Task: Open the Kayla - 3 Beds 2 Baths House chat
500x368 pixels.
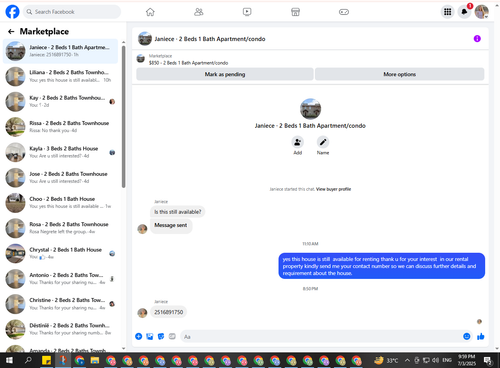Action: [x=60, y=152]
